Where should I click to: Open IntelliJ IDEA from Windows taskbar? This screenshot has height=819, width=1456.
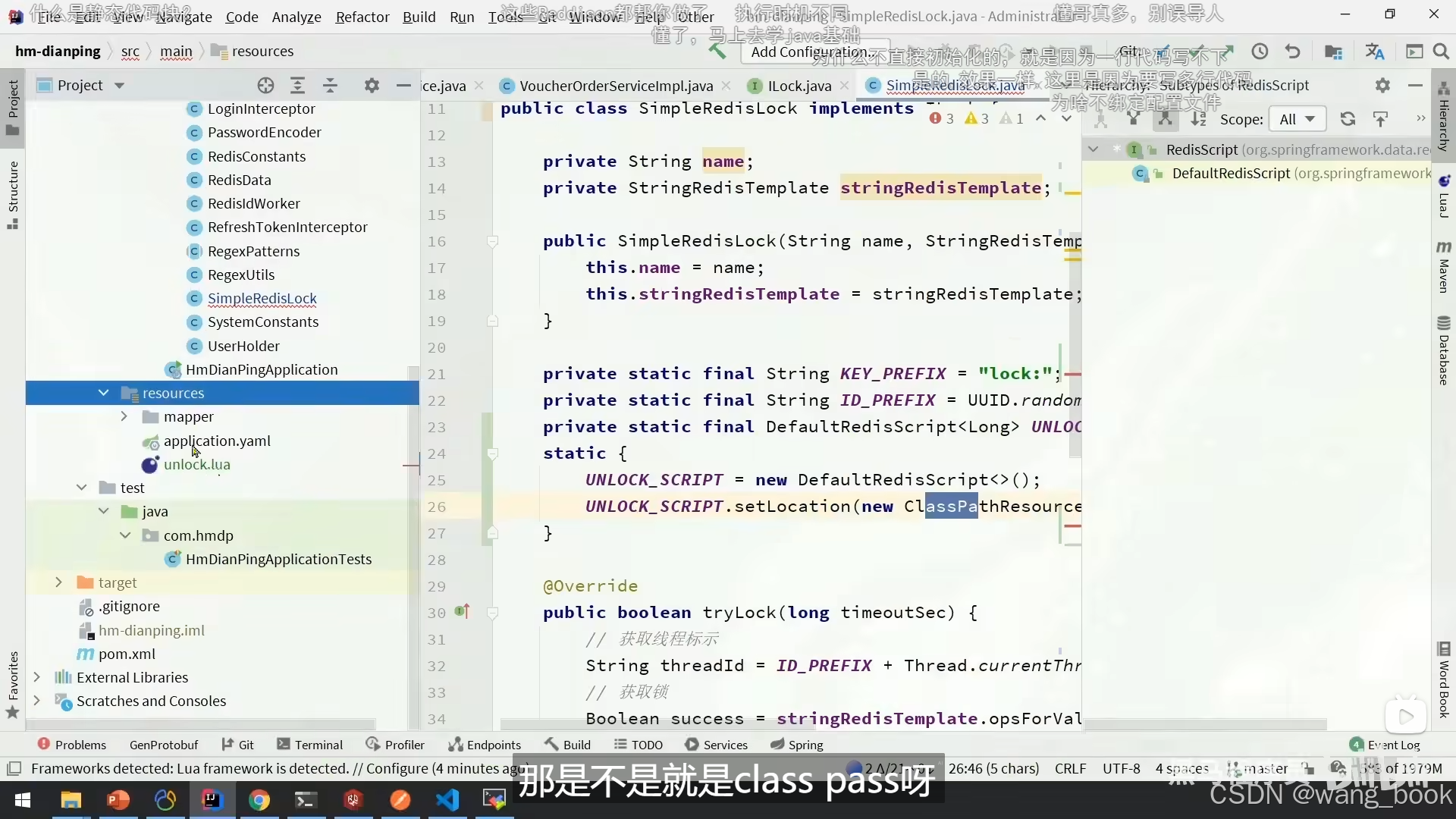pos(212,800)
